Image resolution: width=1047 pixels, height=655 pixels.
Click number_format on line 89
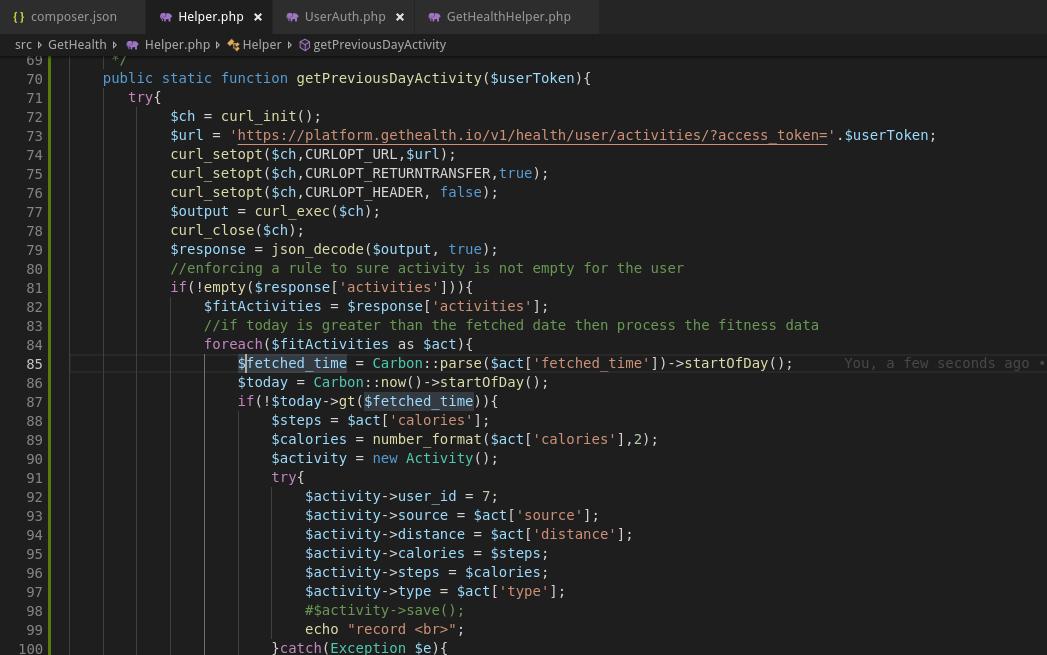pos(427,439)
